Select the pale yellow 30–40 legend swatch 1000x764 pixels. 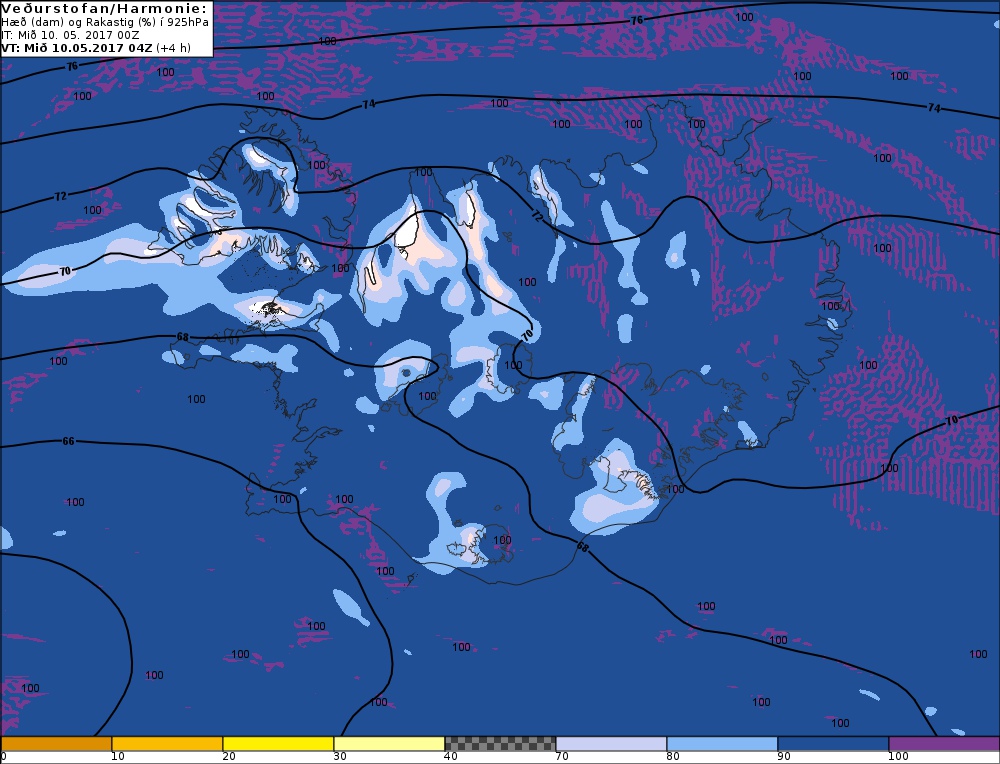coord(389,744)
